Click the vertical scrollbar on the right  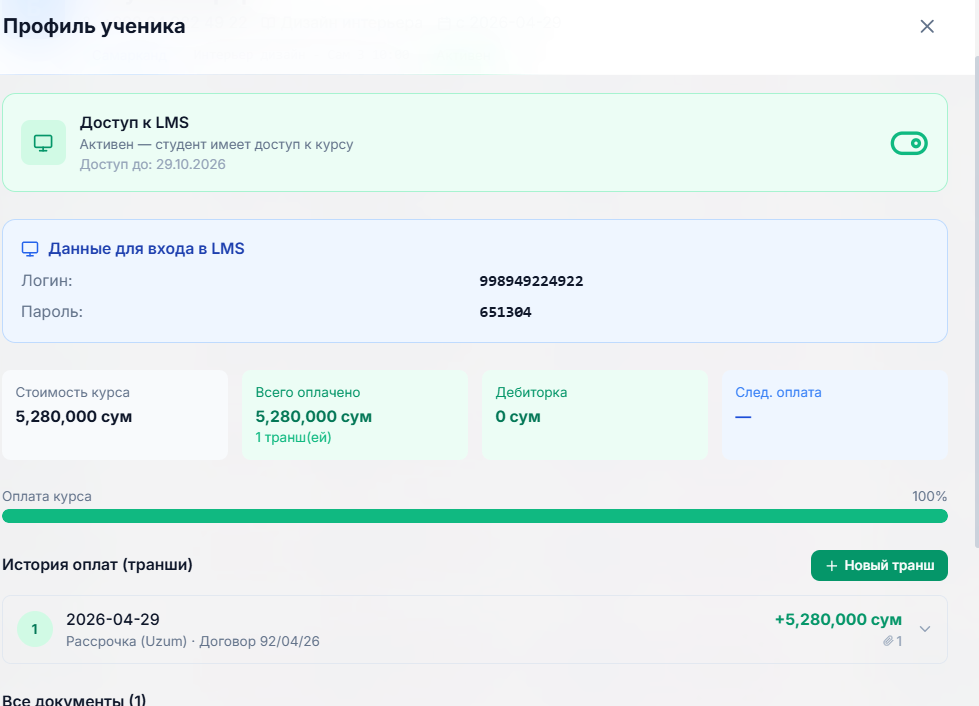point(975,300)
